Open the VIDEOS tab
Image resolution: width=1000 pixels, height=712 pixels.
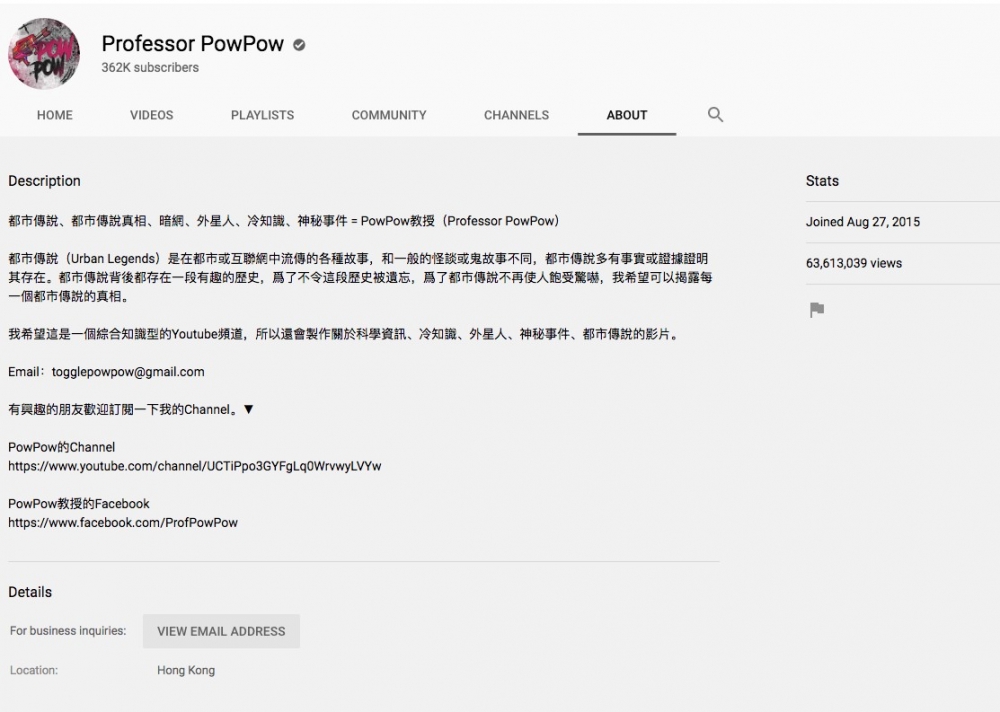point(151,115)
